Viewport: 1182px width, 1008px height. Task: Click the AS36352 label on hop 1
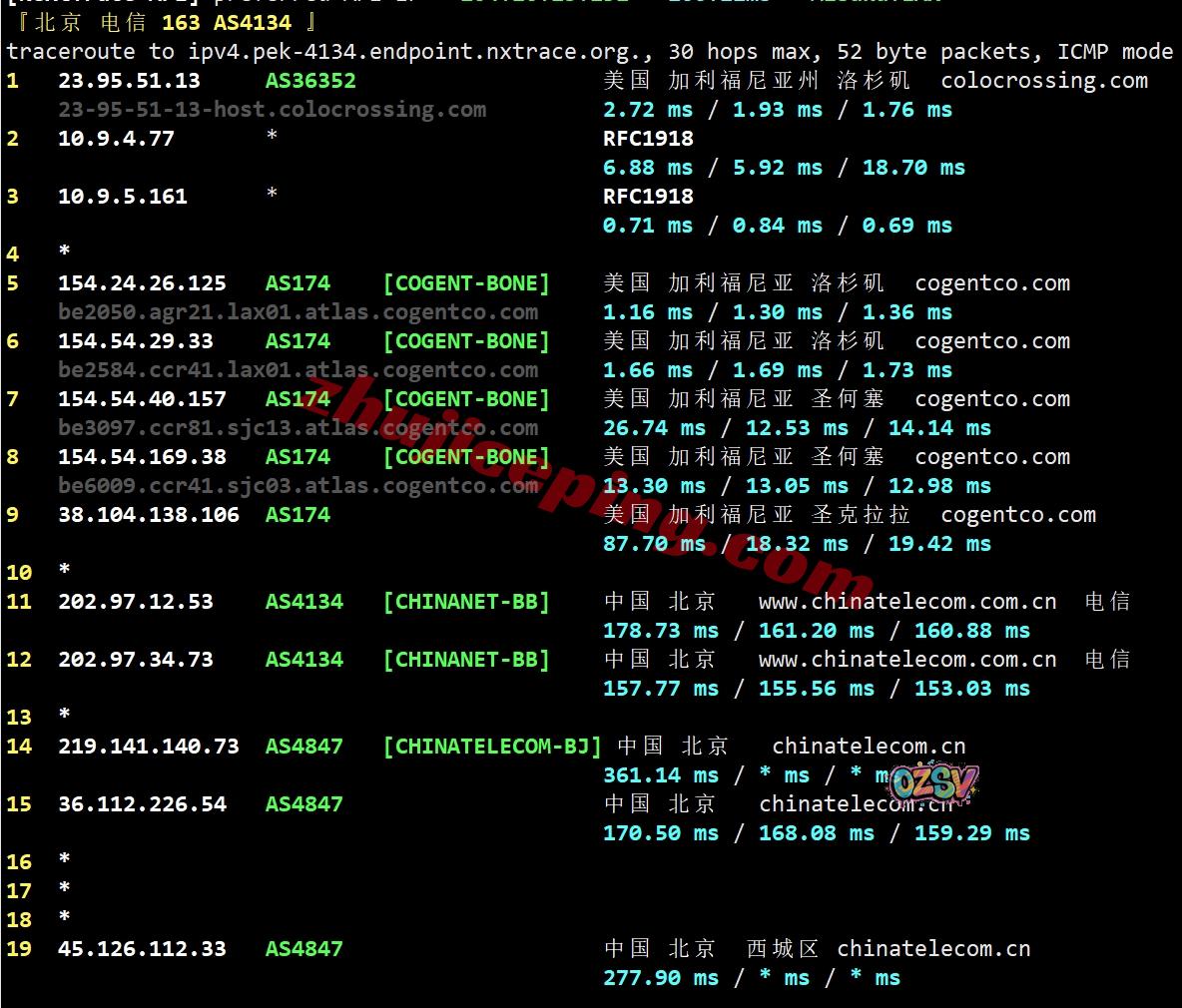click(310, 81)
